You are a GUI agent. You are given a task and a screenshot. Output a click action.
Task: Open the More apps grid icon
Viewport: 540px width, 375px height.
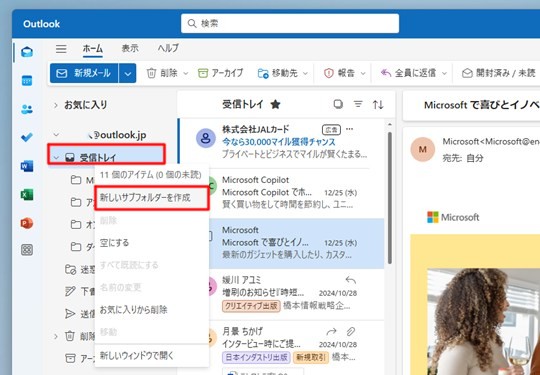[x=27, y=250]
